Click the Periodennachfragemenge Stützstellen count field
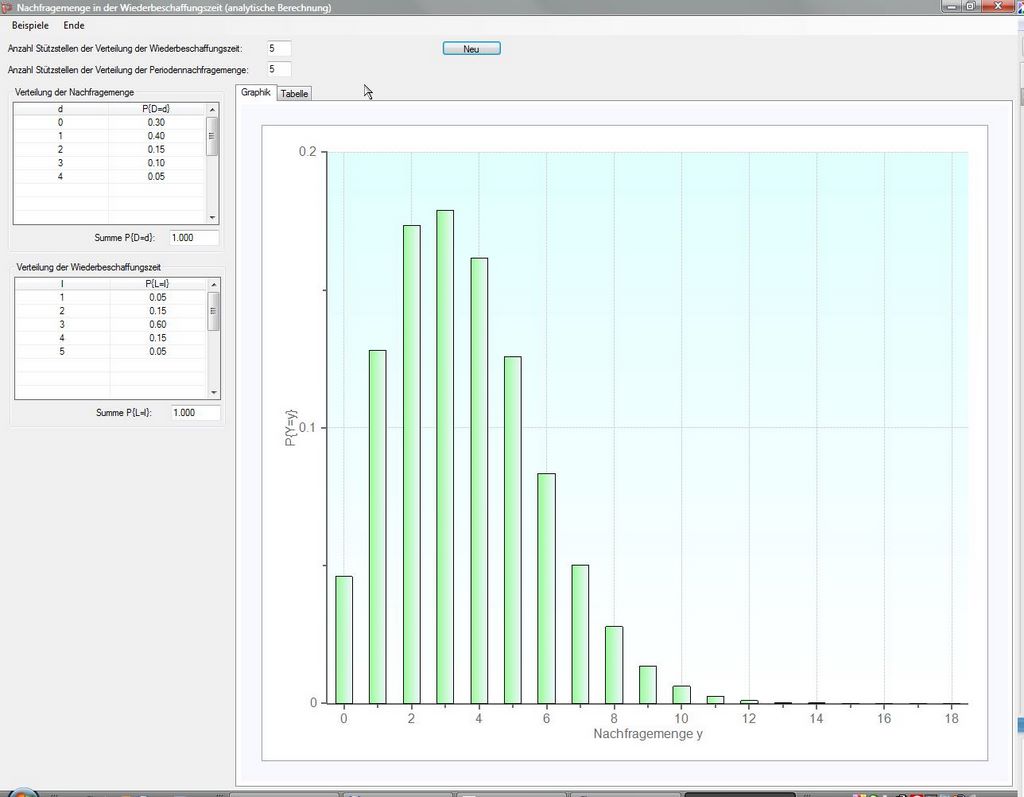Screen dimensions: 1024x797 coord(279,69)
